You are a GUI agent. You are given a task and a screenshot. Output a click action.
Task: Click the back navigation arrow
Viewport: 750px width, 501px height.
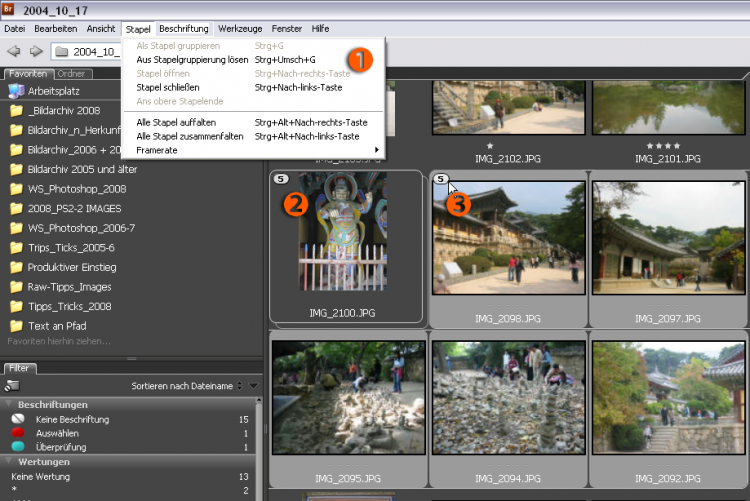(x=14, y=51)
